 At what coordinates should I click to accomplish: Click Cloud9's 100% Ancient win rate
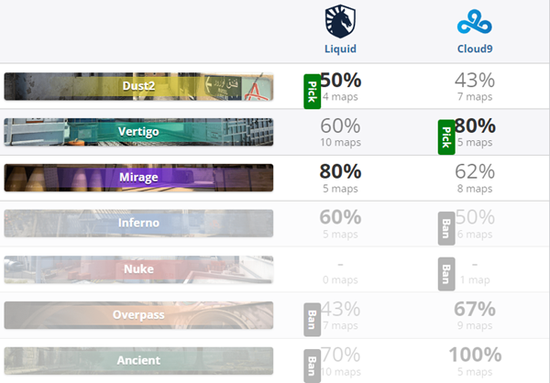click(x=475, y=355)
